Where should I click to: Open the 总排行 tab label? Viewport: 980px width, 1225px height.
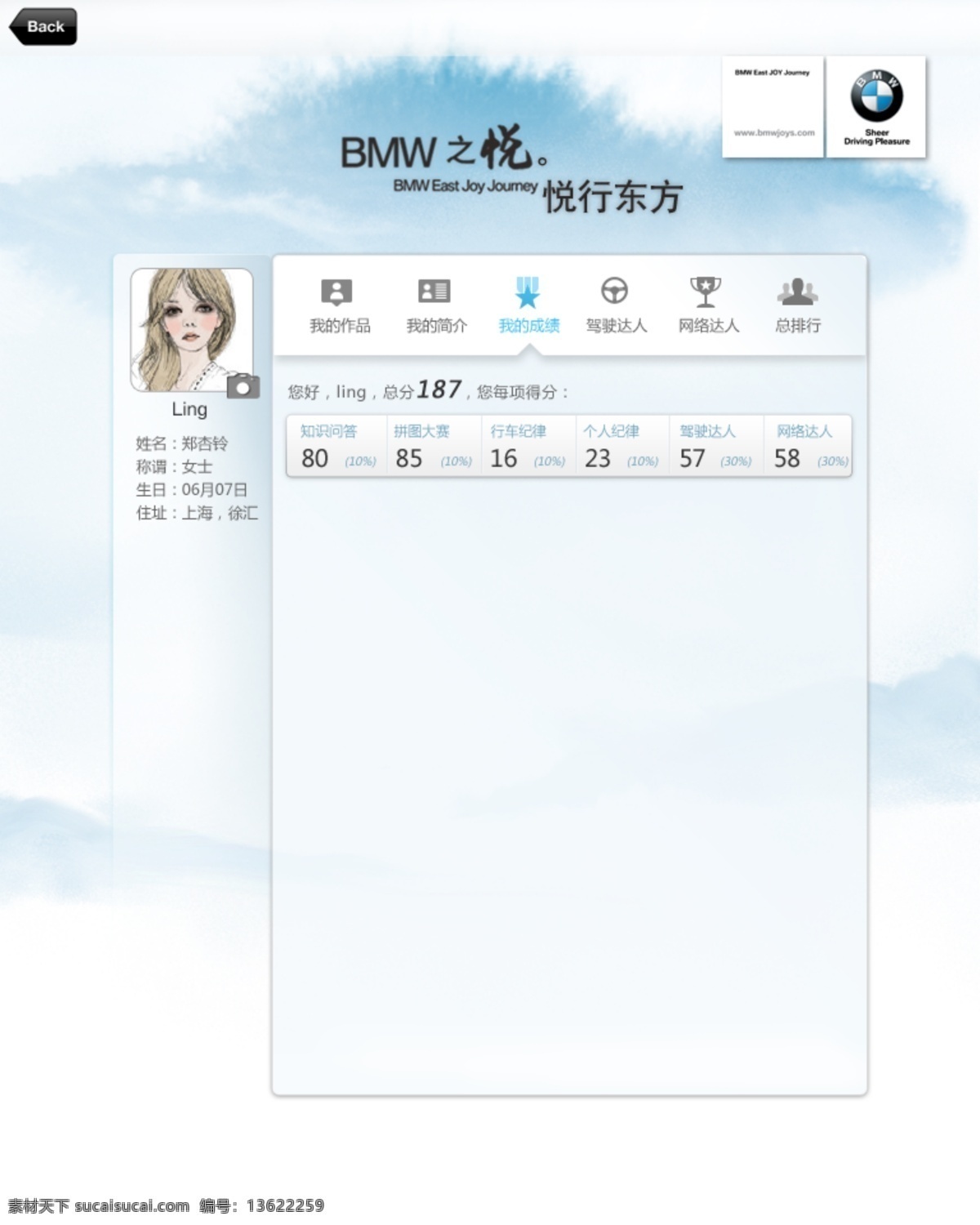(x=798, y=326)
